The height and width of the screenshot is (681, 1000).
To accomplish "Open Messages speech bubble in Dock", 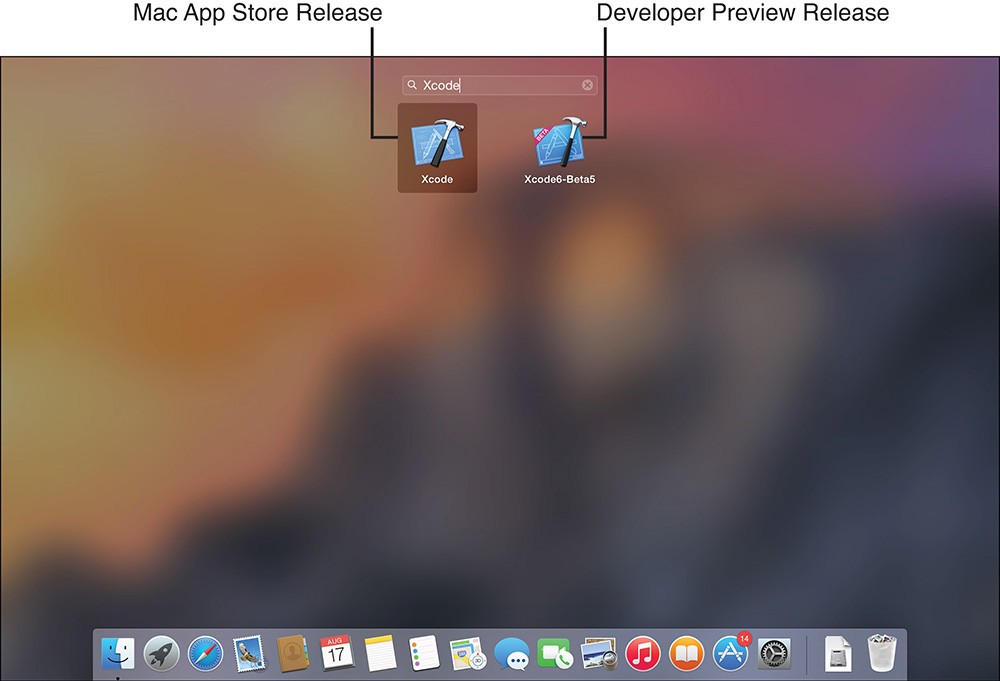I will coord(511,654).
